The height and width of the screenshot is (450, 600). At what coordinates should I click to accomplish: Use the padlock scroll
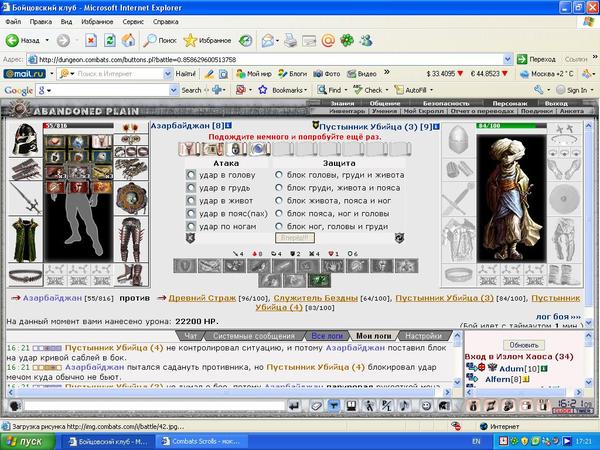[x=236, y=149]
